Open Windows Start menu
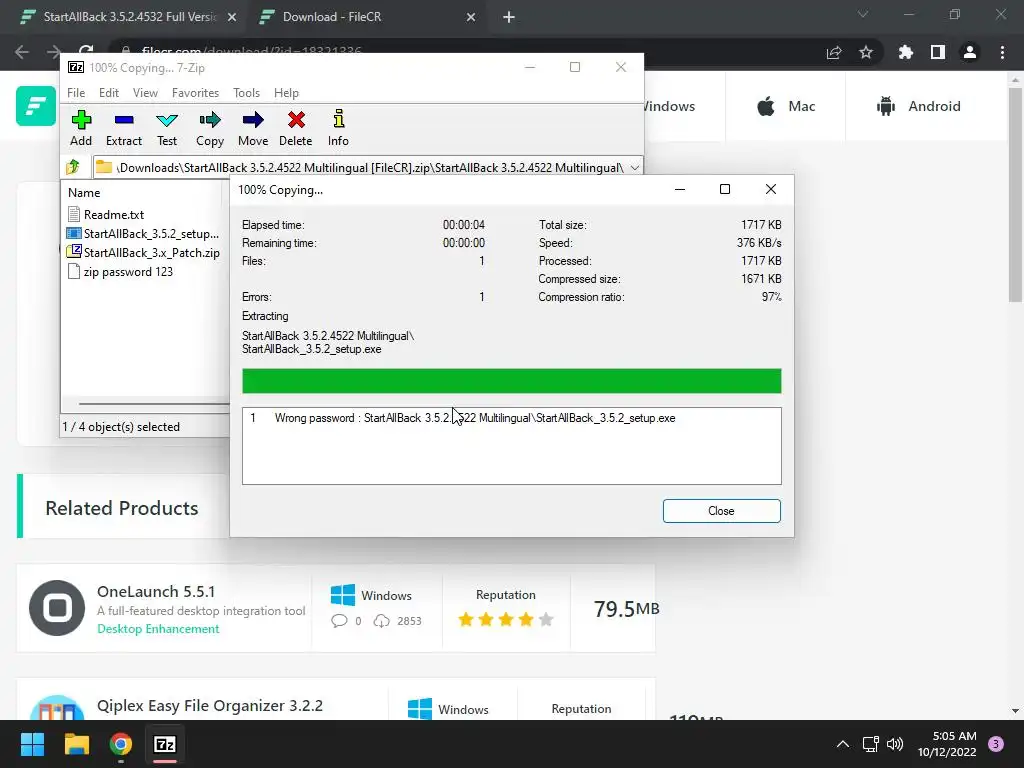The width and height of the screenshot is (1024, 768). [32, 744]
